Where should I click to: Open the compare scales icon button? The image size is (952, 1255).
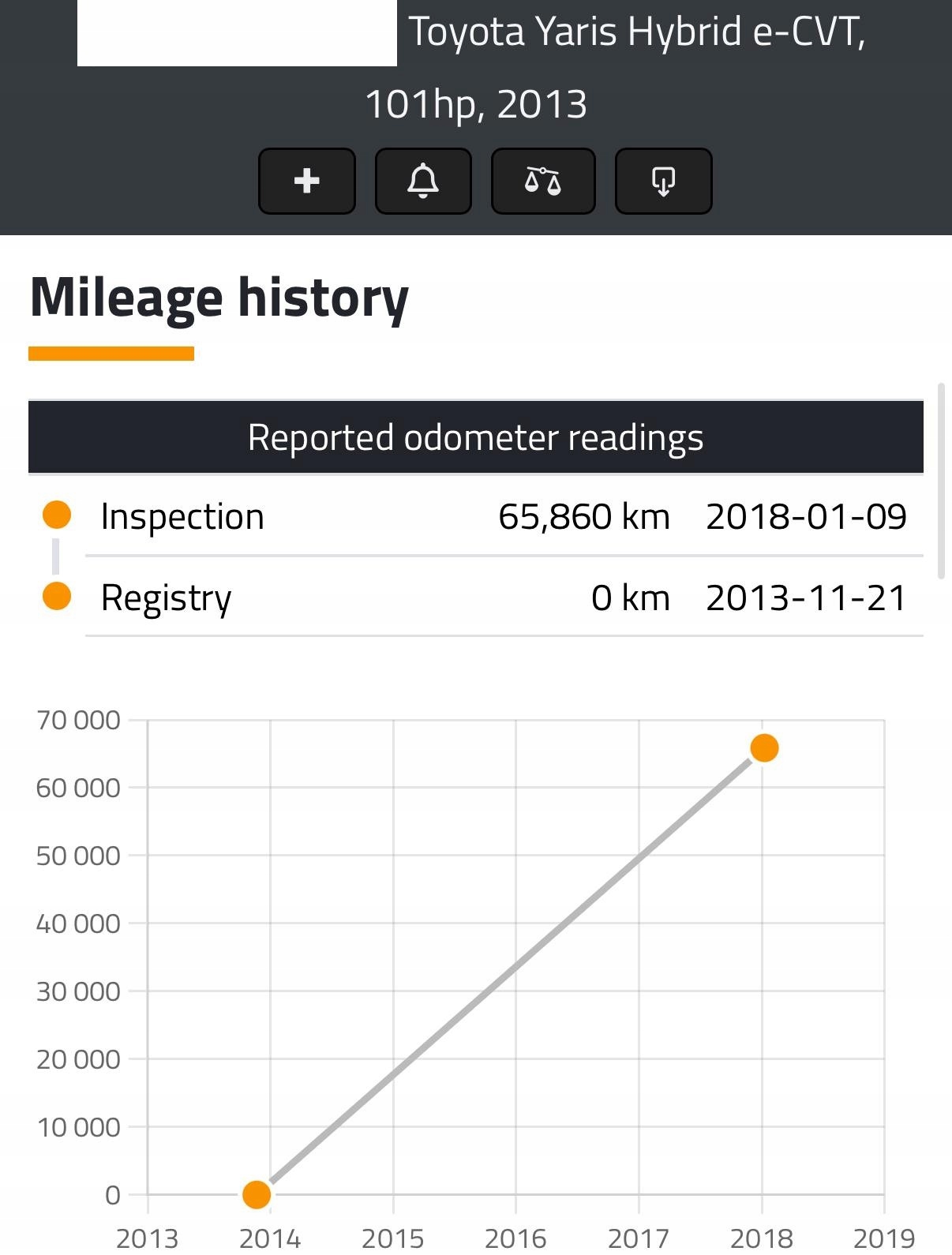[x=543, y=181]
